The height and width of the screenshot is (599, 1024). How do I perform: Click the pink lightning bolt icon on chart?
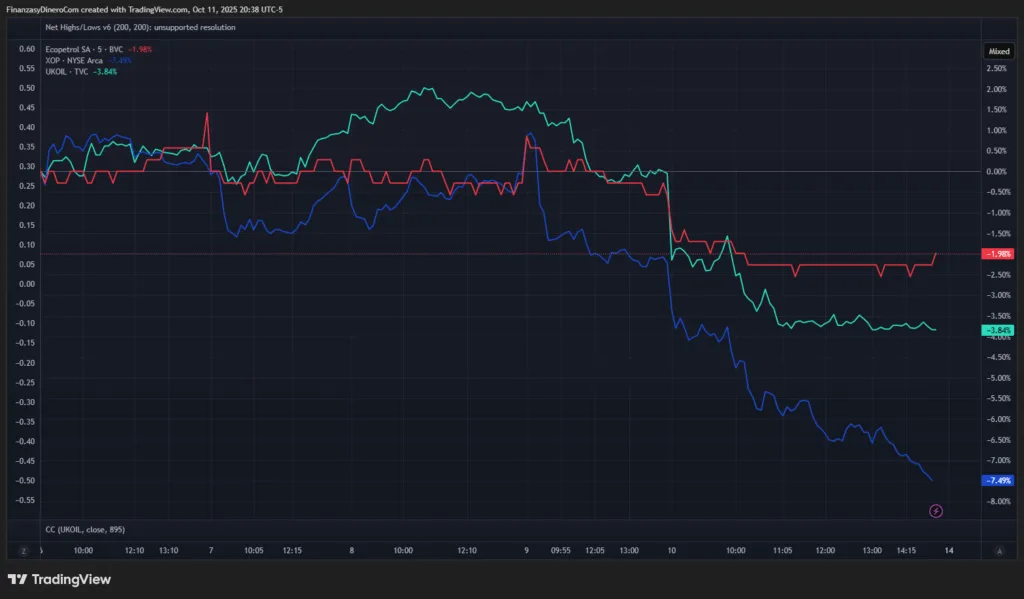pos(936,511)
